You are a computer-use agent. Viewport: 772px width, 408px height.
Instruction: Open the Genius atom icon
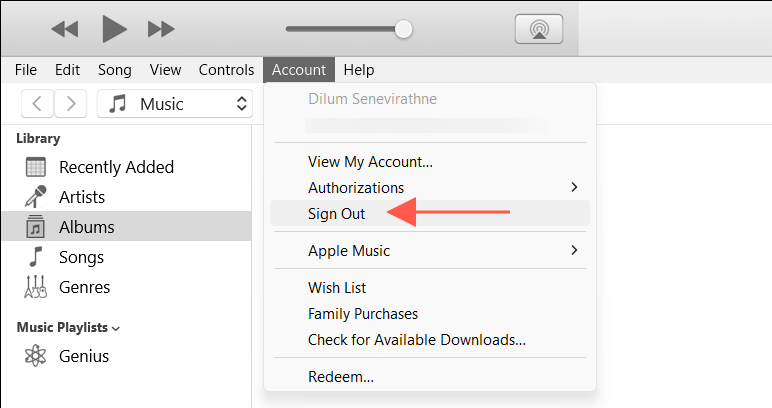click(35, 355)
